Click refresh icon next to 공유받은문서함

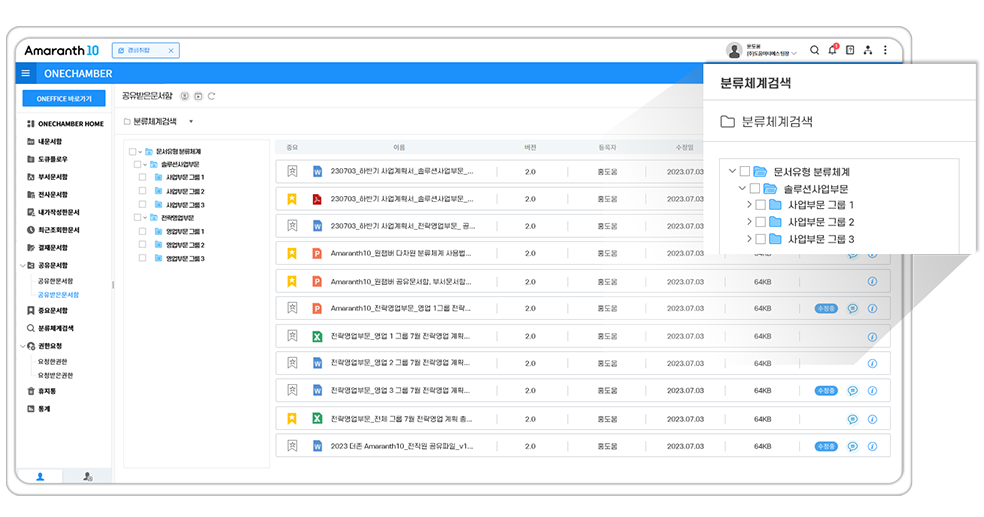point(212,96)
